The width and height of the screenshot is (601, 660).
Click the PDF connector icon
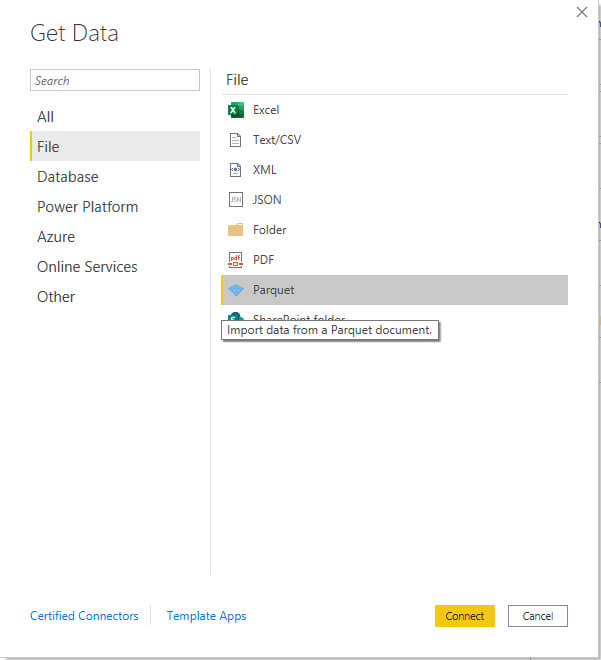coord(236,260)
